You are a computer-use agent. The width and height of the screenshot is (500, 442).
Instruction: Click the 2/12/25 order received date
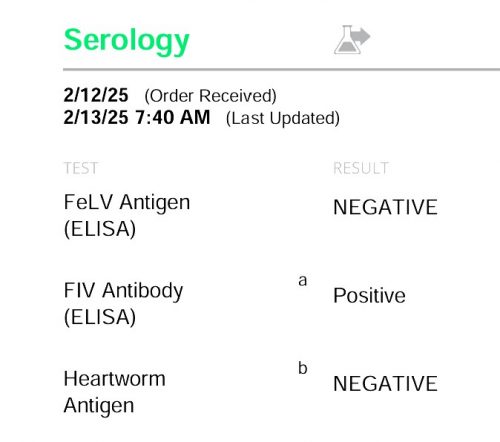[96, 95]
